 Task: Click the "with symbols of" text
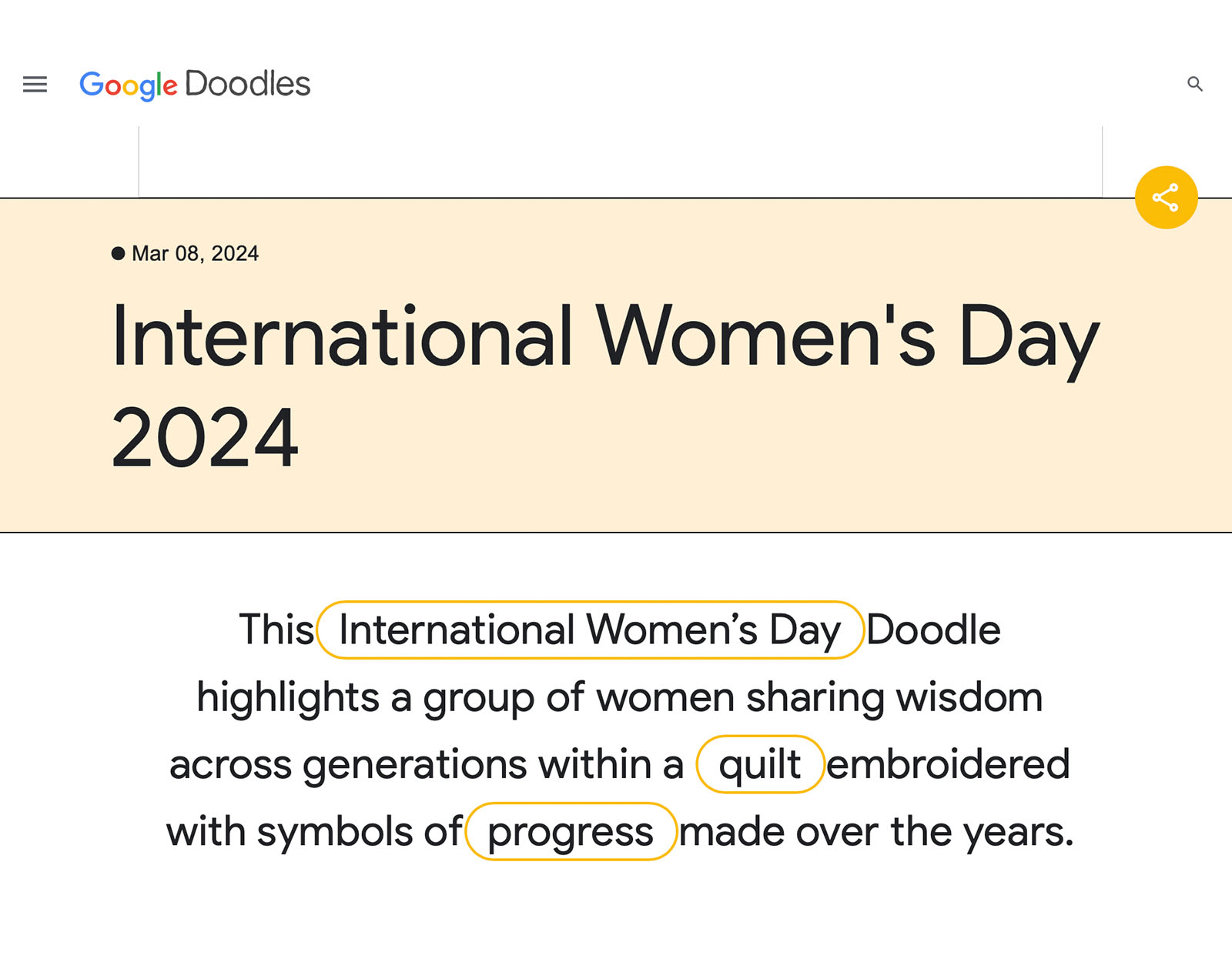[x=314, y=832]
